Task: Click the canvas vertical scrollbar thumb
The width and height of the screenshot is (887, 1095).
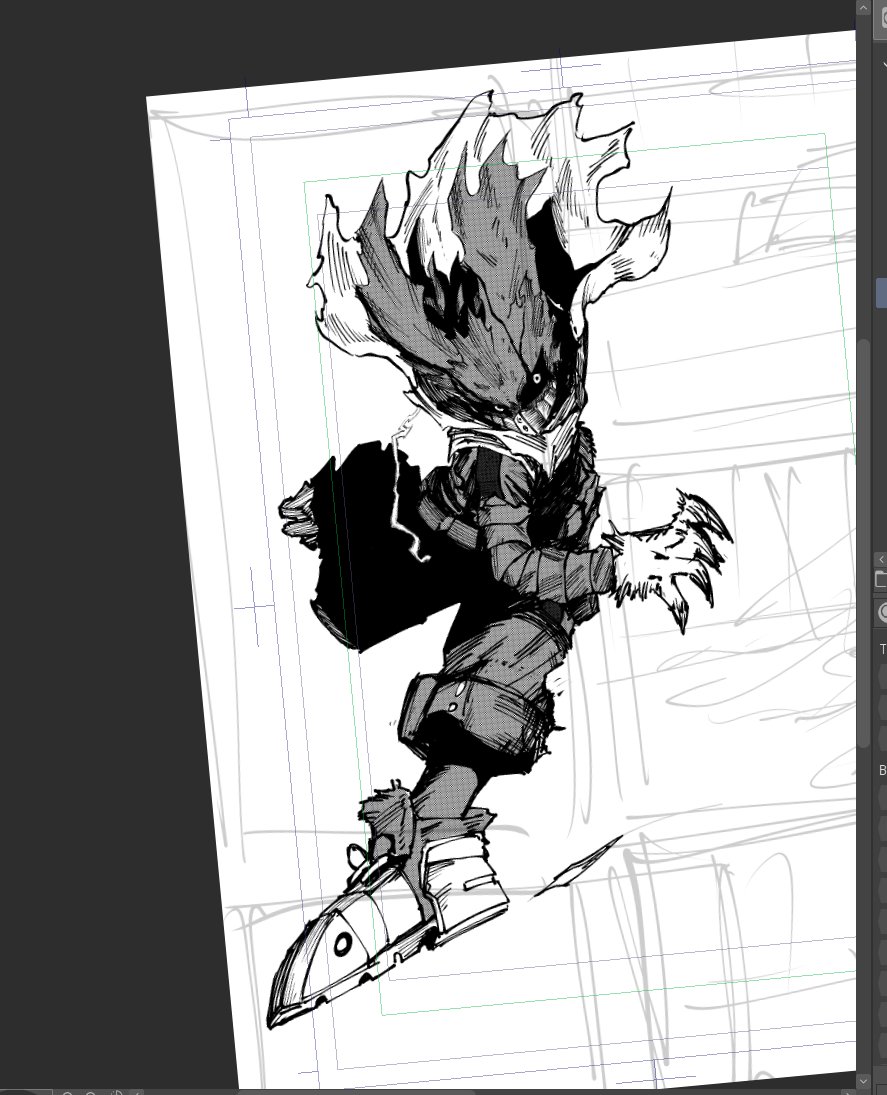Action: (864, 545)
